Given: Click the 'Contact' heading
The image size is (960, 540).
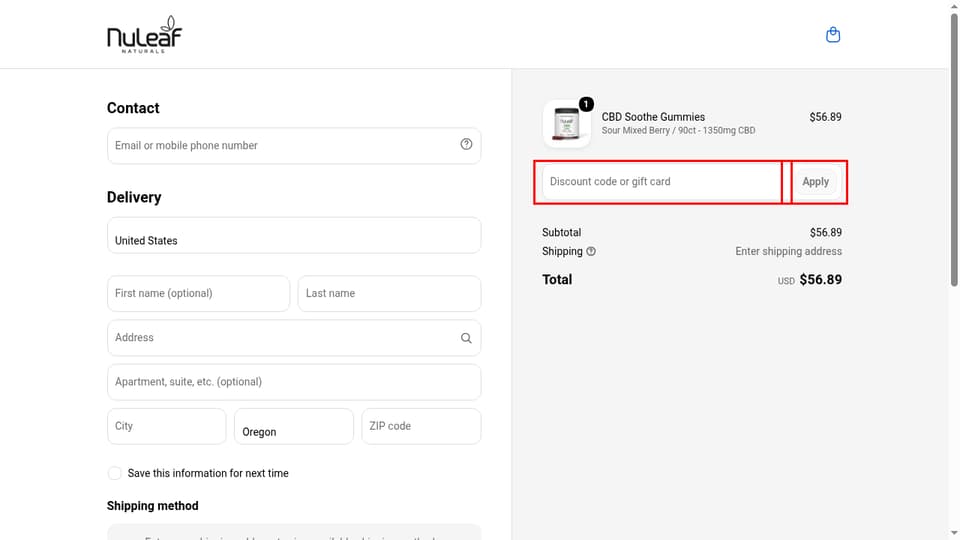Looking at the screenshot, I should pyautogui.click(x=133, y=108).
